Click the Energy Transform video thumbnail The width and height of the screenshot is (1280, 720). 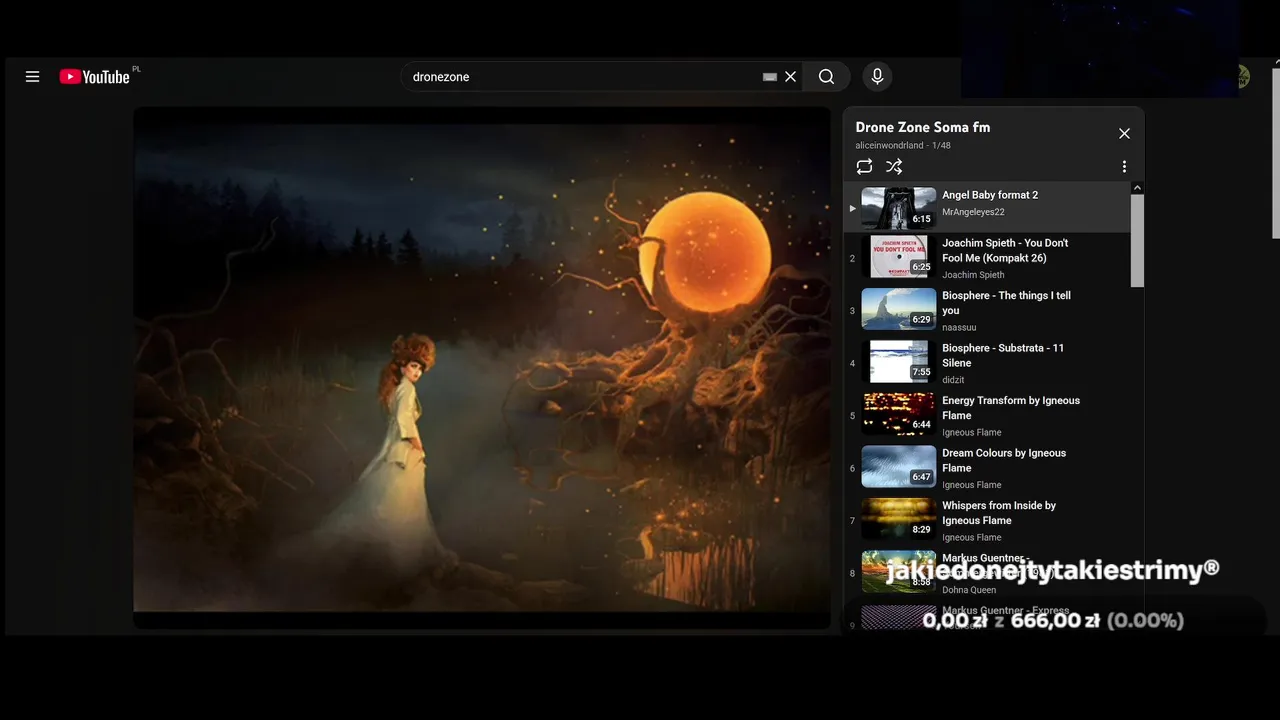[899, 414]
